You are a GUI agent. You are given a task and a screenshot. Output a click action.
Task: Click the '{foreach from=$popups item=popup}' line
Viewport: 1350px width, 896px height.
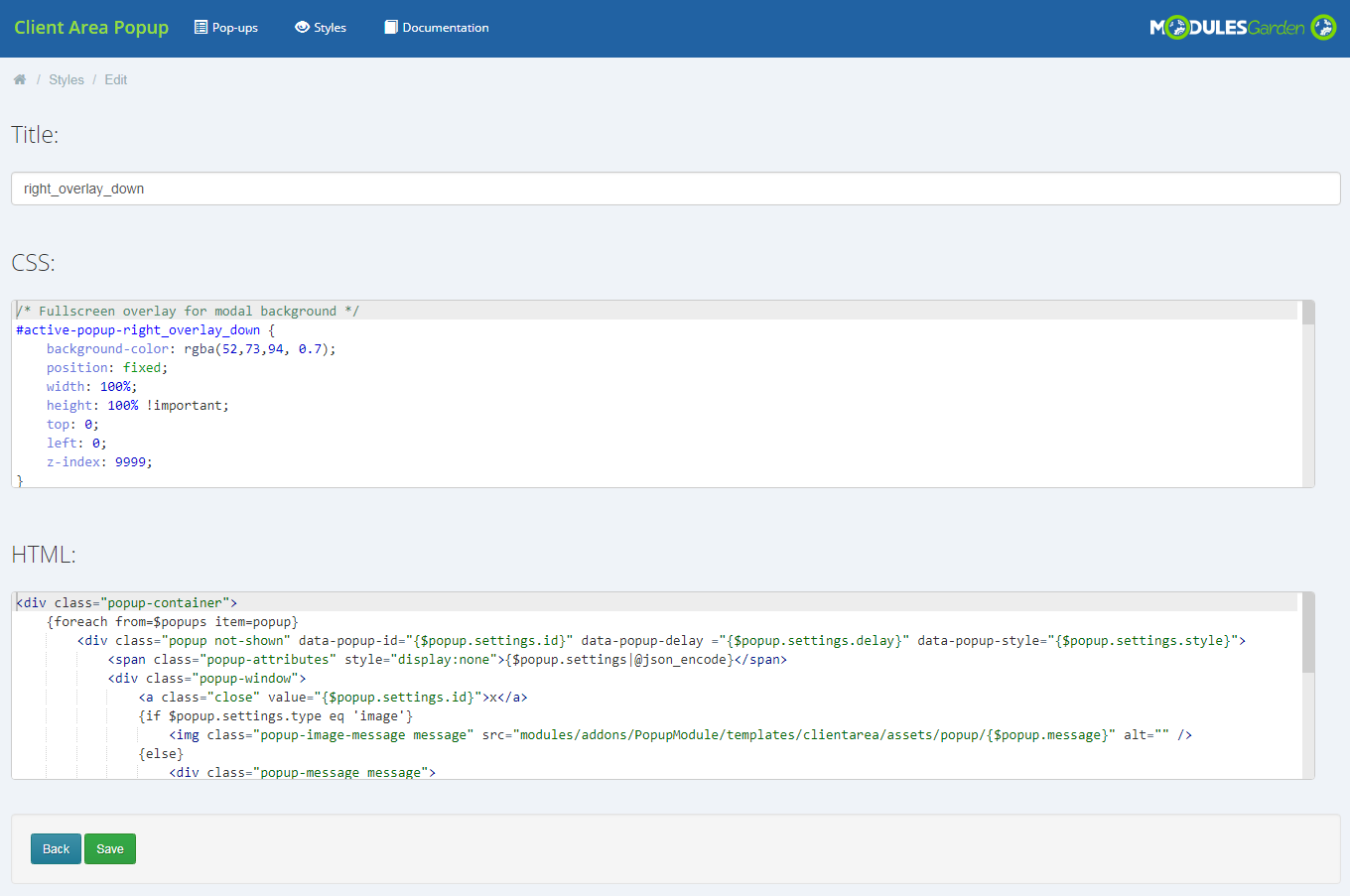[x=173, y=621]
